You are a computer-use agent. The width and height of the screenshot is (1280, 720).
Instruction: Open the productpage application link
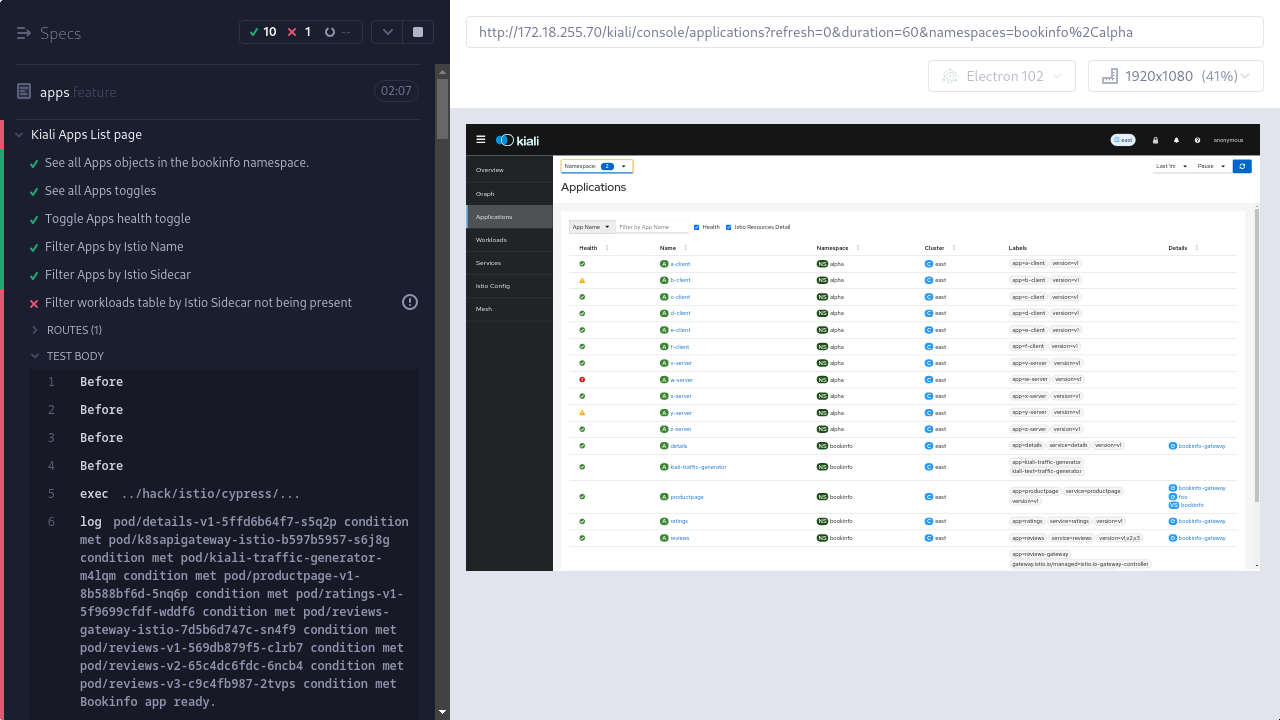coord(687,497)
